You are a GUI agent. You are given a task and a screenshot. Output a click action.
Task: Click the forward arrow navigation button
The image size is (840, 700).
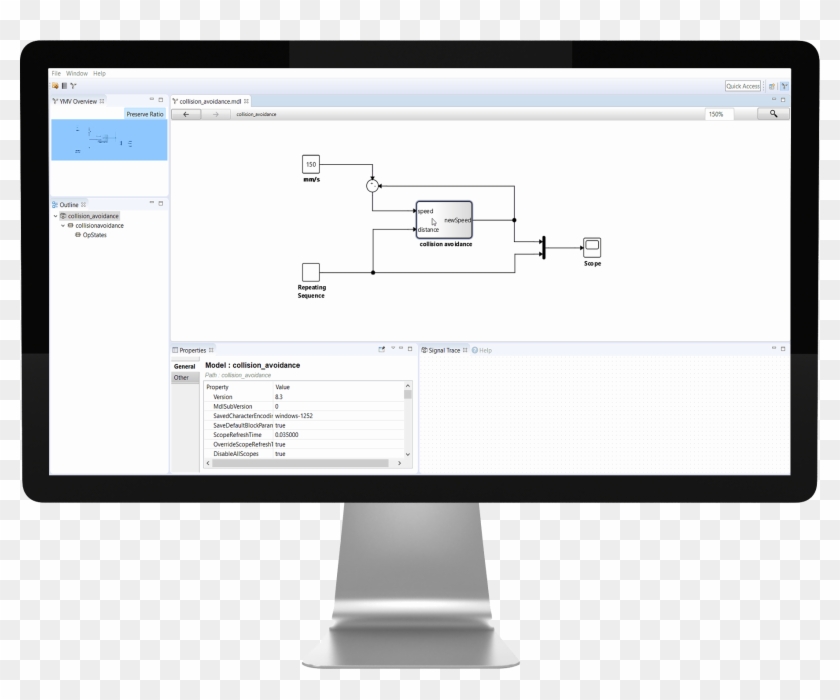215,114
